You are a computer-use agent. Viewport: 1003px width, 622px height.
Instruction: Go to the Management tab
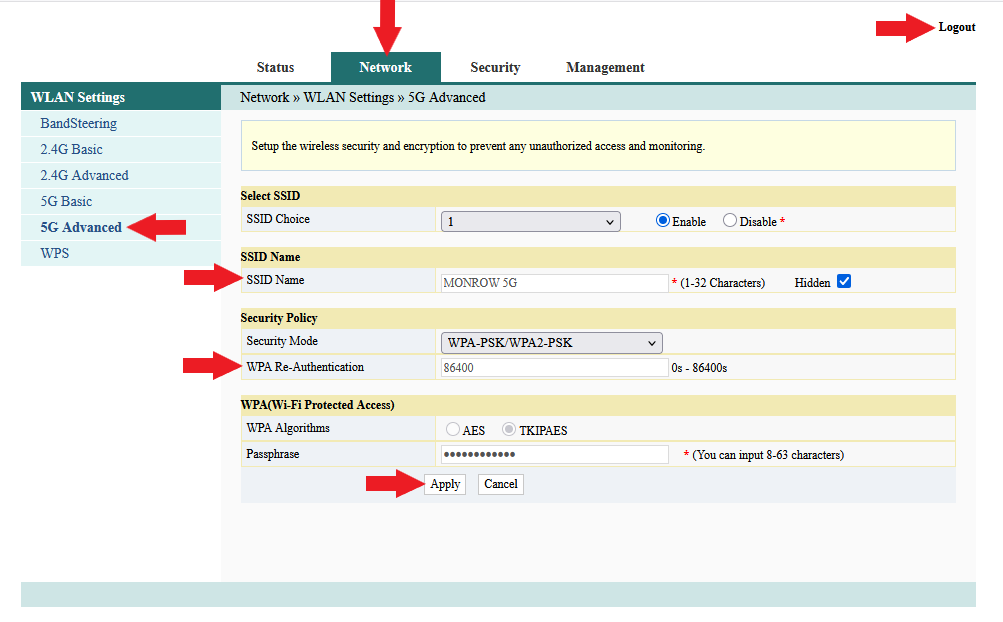[605, 67]
